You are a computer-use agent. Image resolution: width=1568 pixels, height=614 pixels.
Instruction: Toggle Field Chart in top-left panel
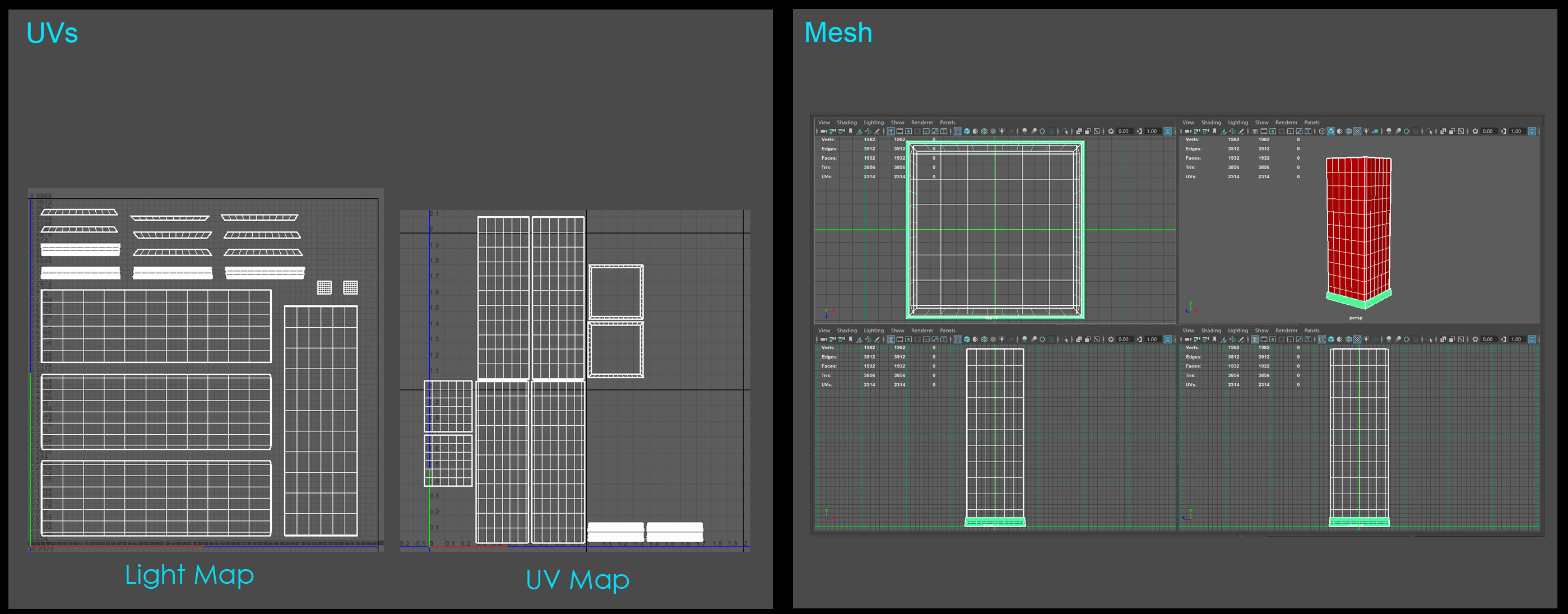tap(926, 132)
